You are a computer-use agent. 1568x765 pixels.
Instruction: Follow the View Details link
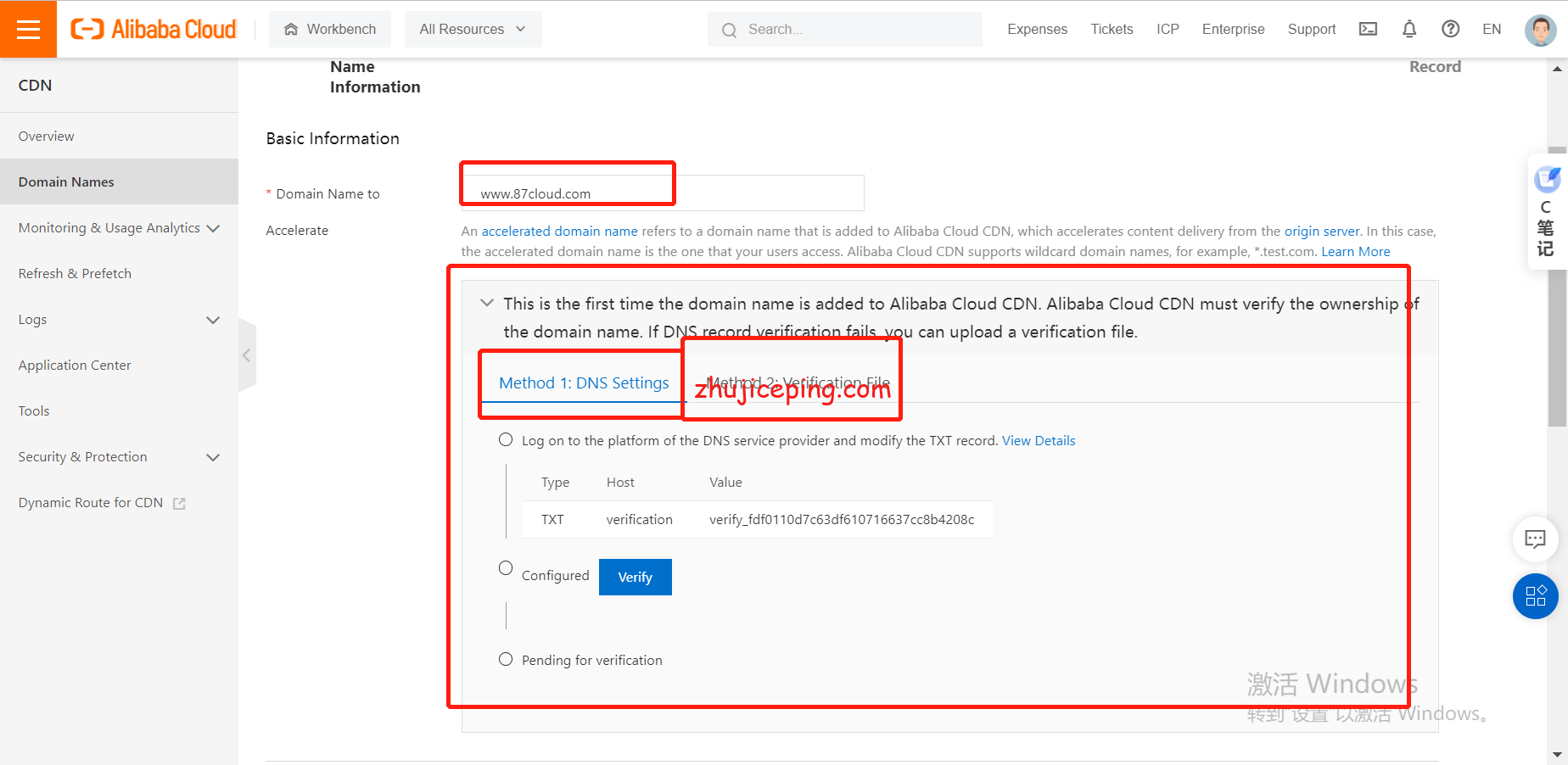click(1039, 441)
